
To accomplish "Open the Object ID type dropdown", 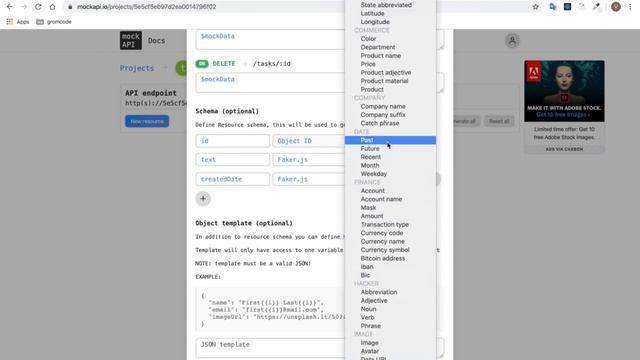I will 309,141.
